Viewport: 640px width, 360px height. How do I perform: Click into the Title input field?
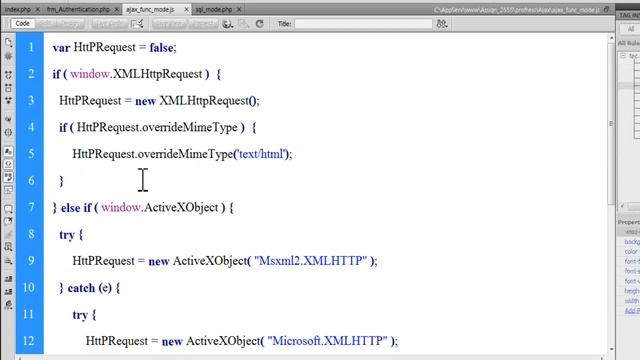tap(363, 24)
